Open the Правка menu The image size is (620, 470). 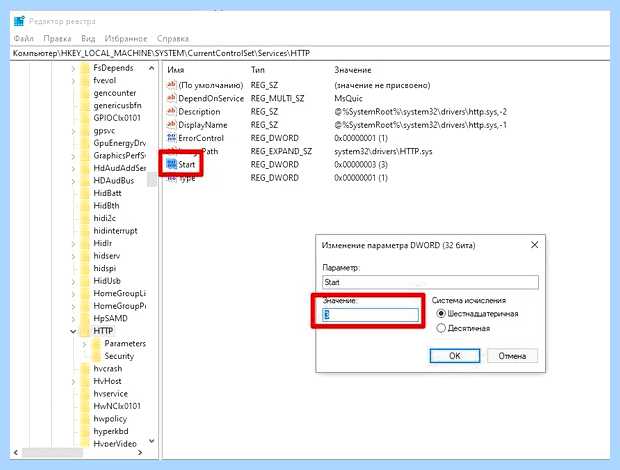(x=57, y=38)
